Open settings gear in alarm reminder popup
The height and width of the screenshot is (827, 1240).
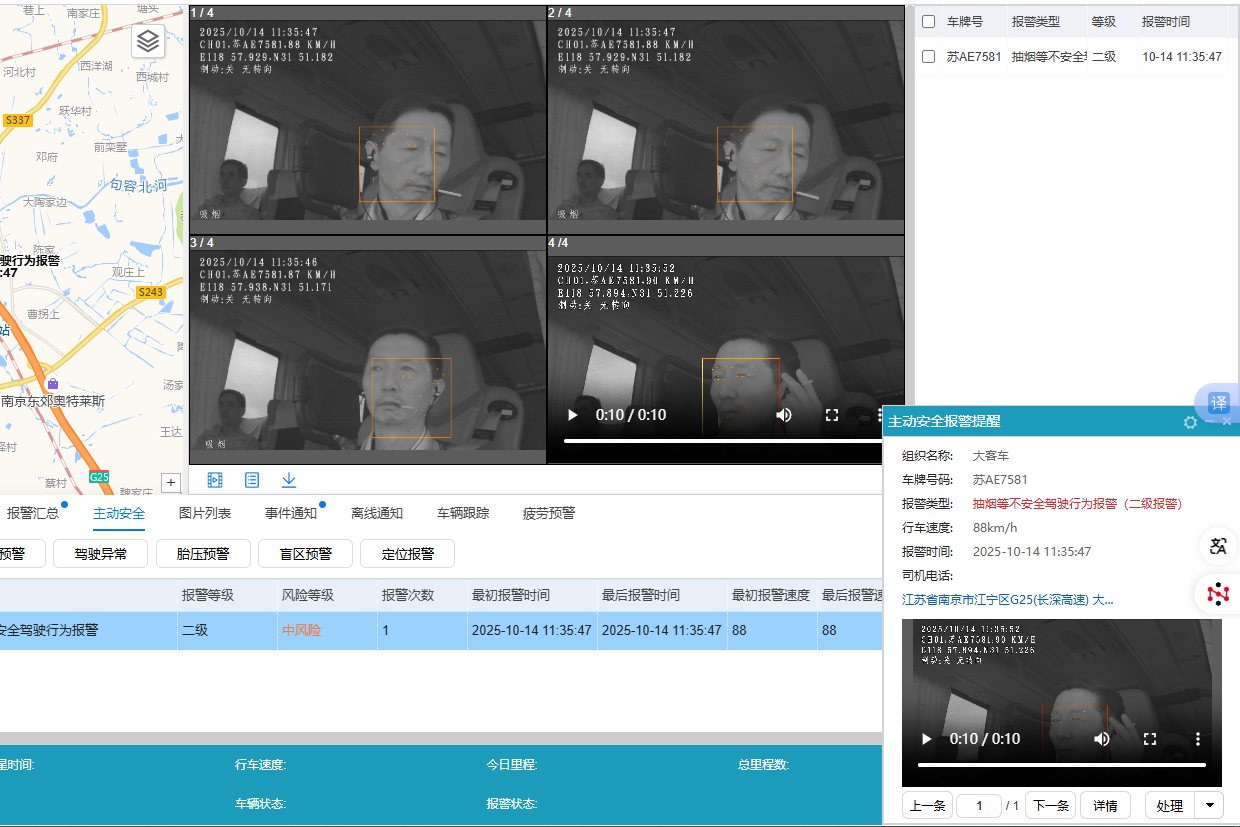pos(1190,422)
